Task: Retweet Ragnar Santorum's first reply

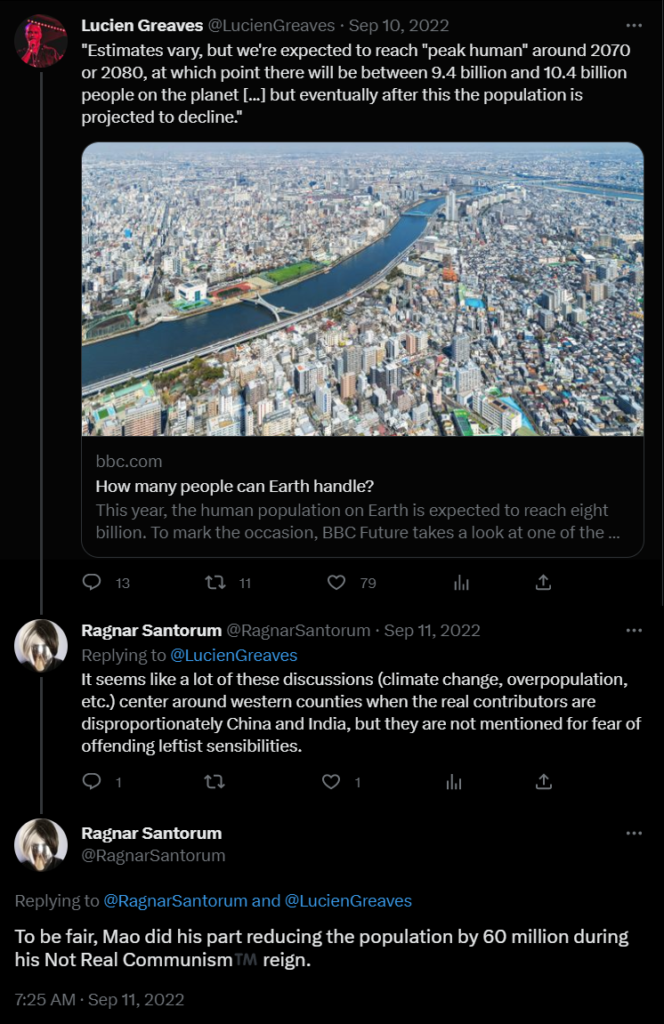Action: tap(215, 782)
